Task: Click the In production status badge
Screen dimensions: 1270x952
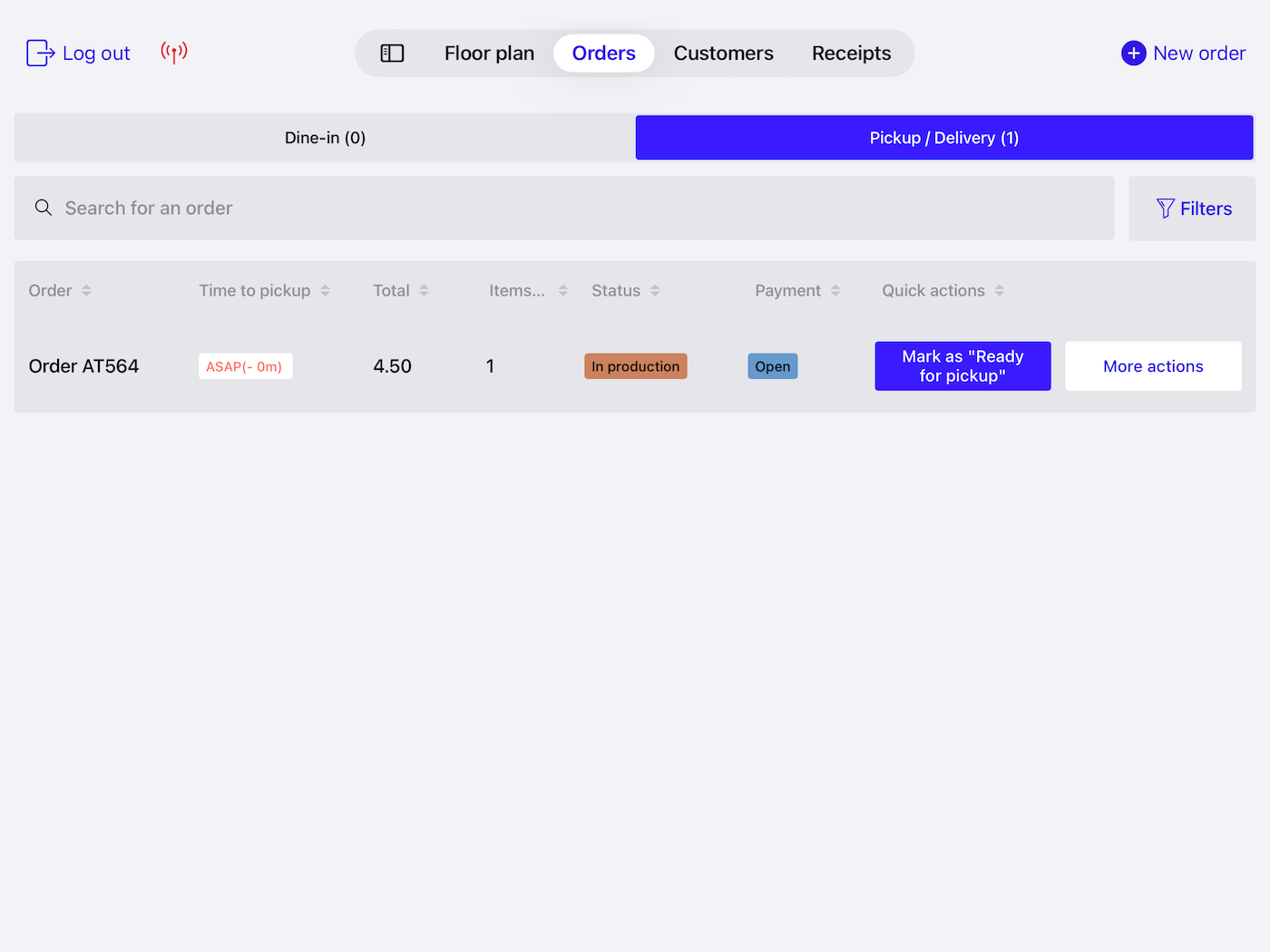Action: (636, 366)
